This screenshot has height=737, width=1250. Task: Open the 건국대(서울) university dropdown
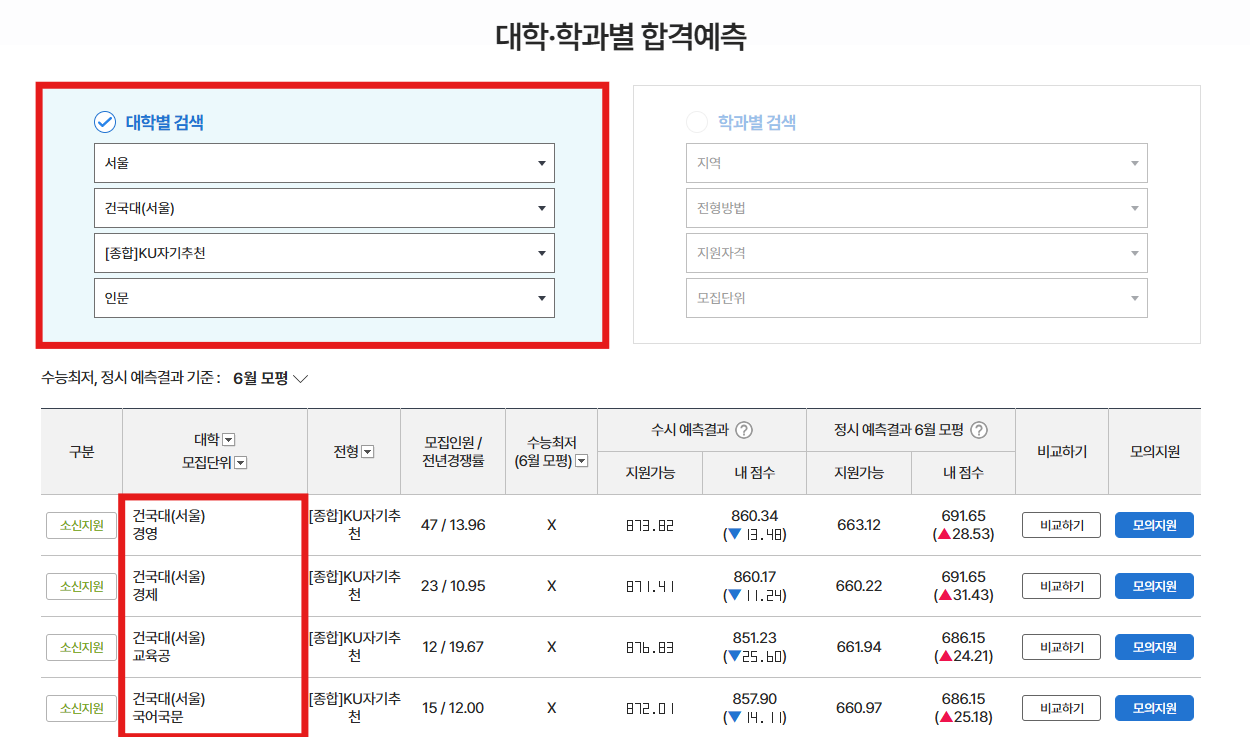click(324, 208)
